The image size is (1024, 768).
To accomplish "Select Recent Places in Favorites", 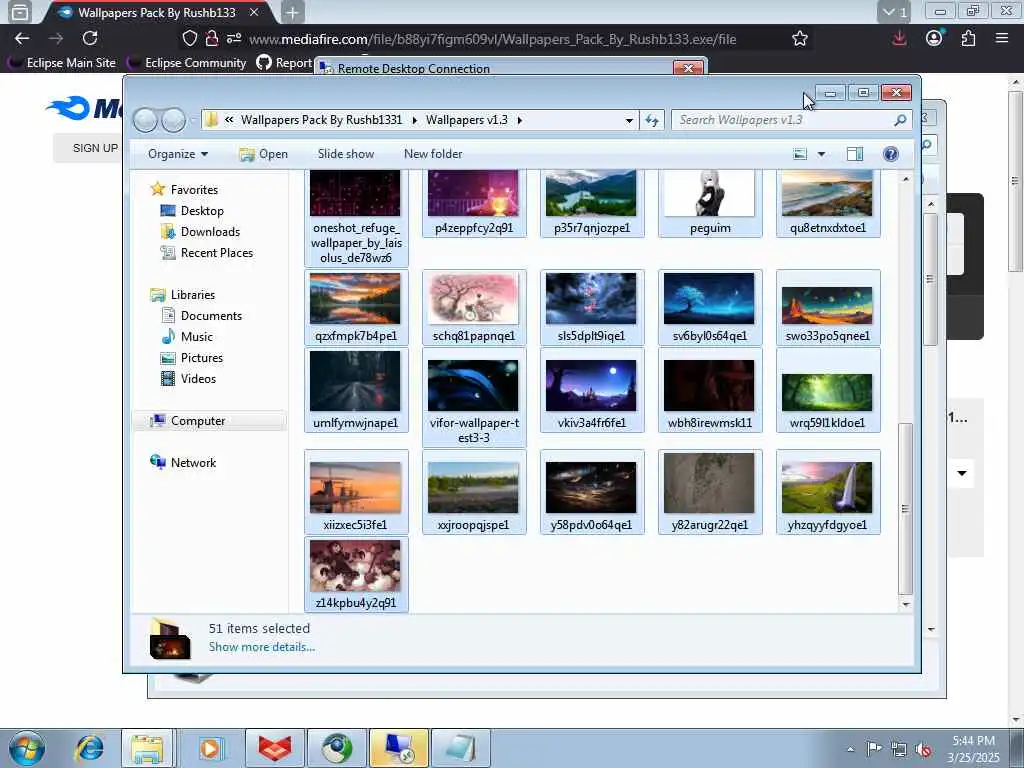I will [x=207, y=252].
